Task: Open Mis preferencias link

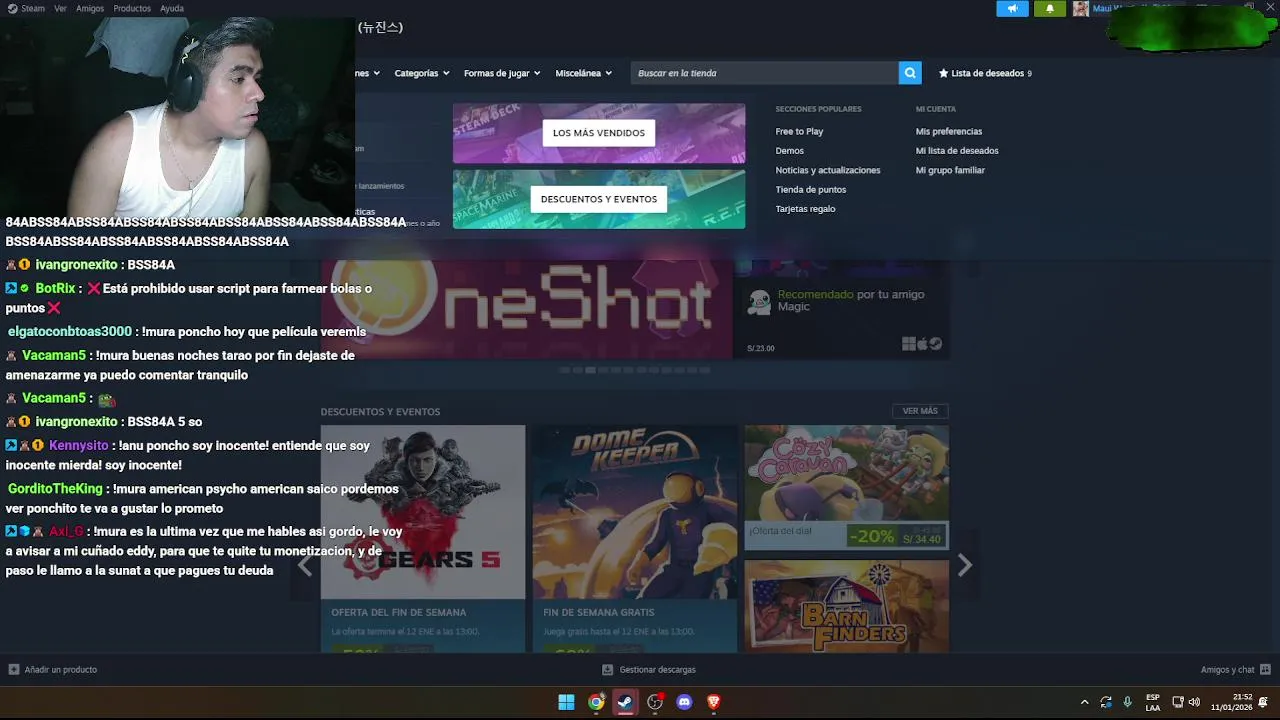Action: point(949,131)
